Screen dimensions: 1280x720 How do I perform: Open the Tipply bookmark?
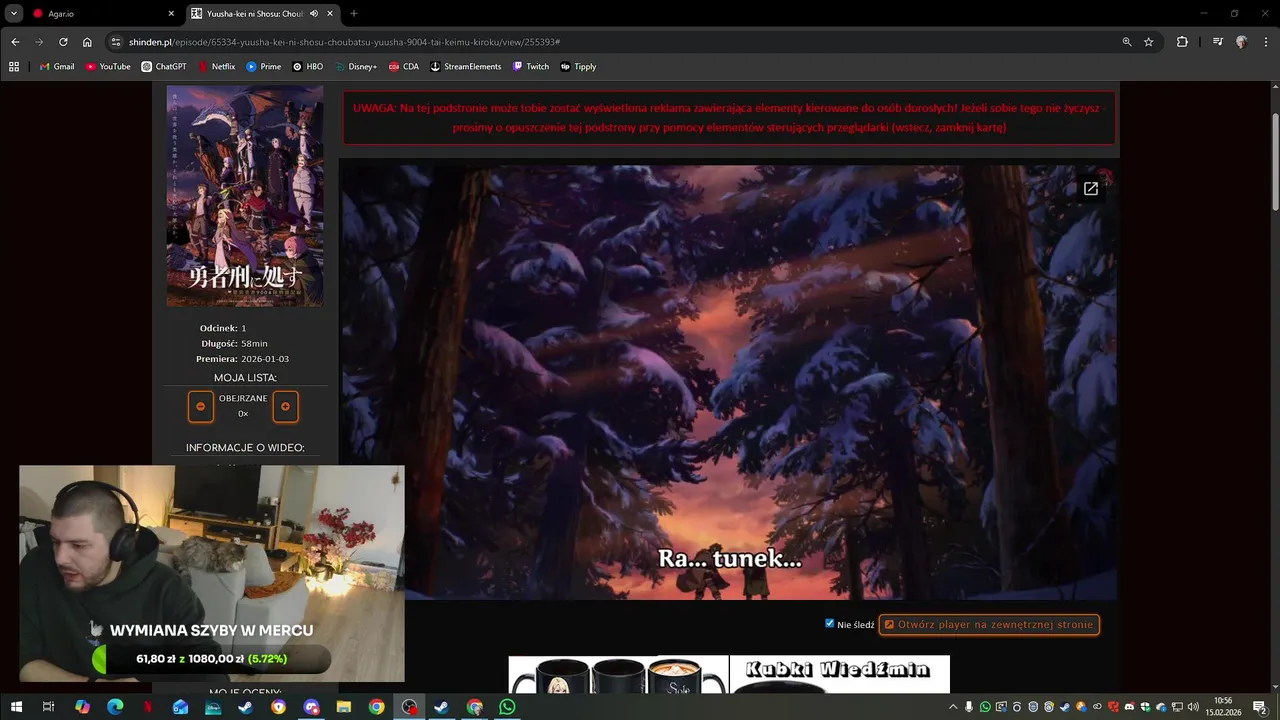(578, 67)
